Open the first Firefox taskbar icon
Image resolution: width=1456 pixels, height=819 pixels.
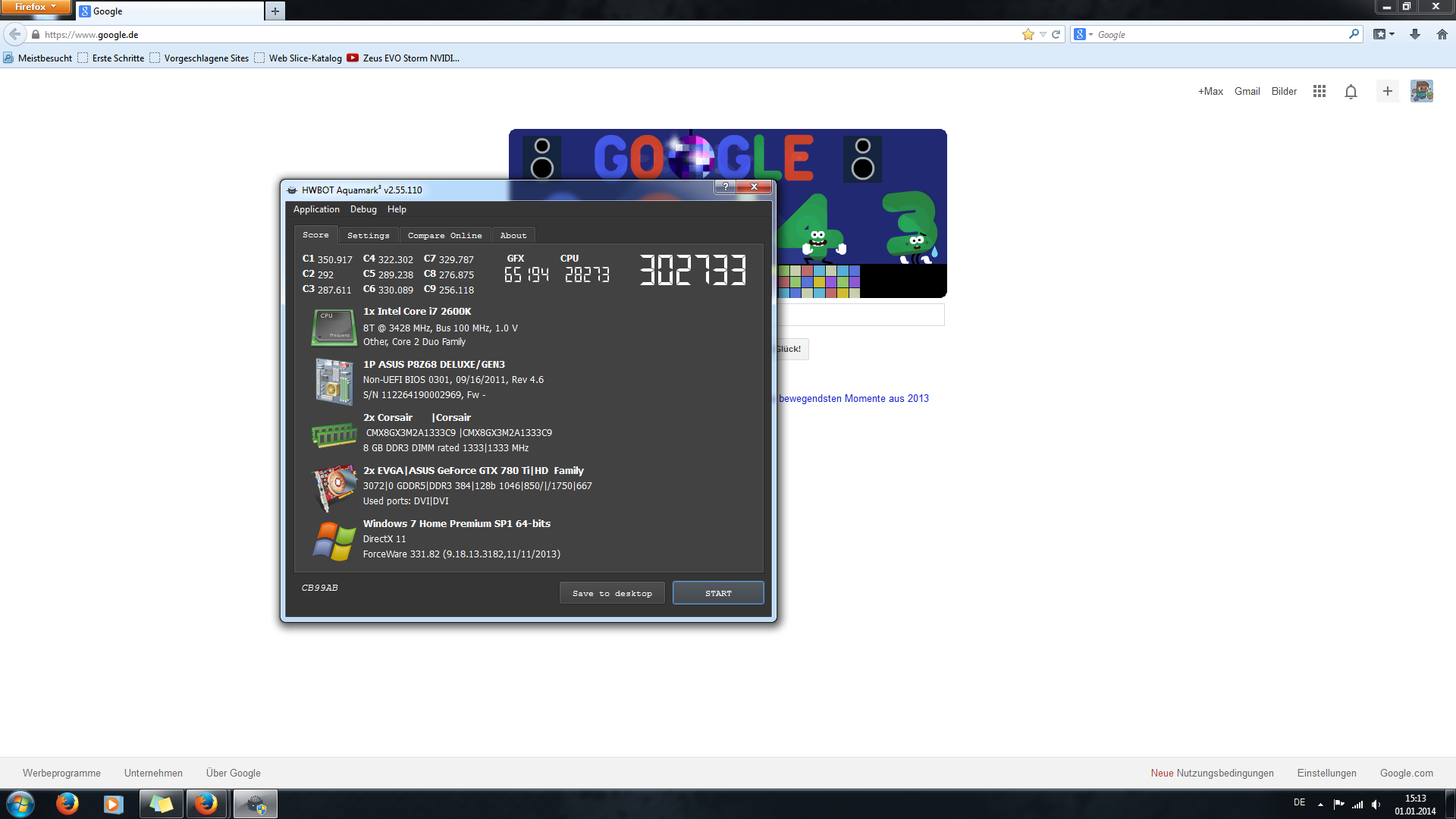(67, 804)
